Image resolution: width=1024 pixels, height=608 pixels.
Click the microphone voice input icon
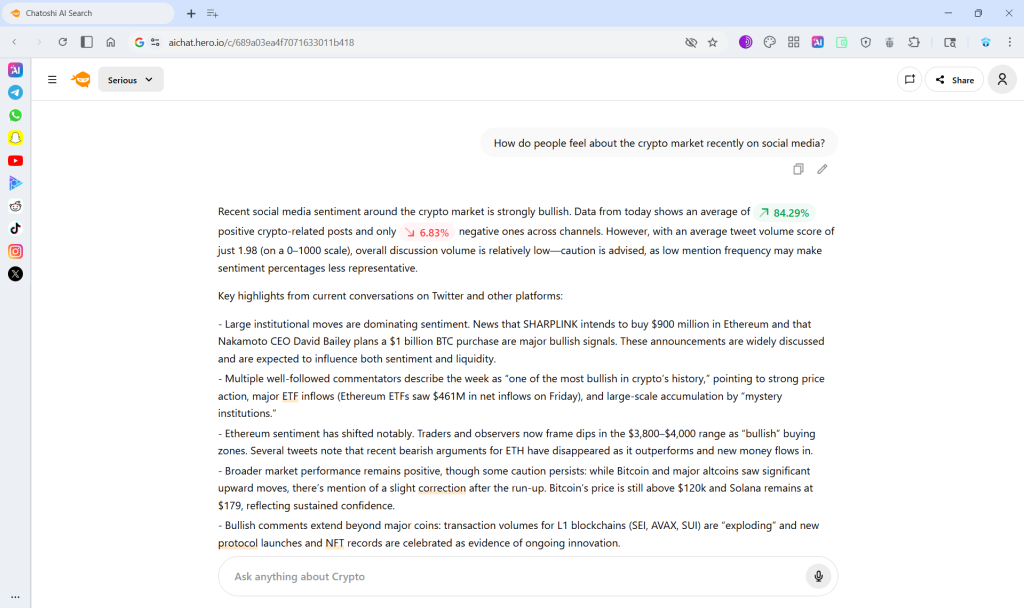[818, 576]
